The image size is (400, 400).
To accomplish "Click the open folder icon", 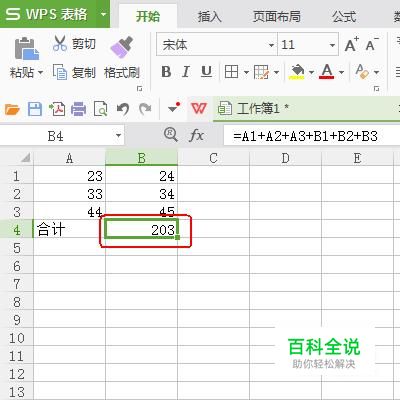I will [x=12, y=109].
